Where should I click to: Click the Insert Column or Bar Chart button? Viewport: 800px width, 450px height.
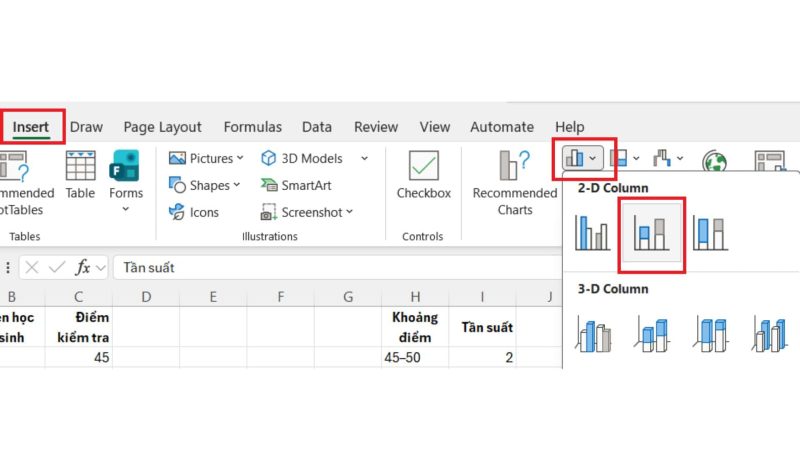pyautogui.click(x=583, y=159)
